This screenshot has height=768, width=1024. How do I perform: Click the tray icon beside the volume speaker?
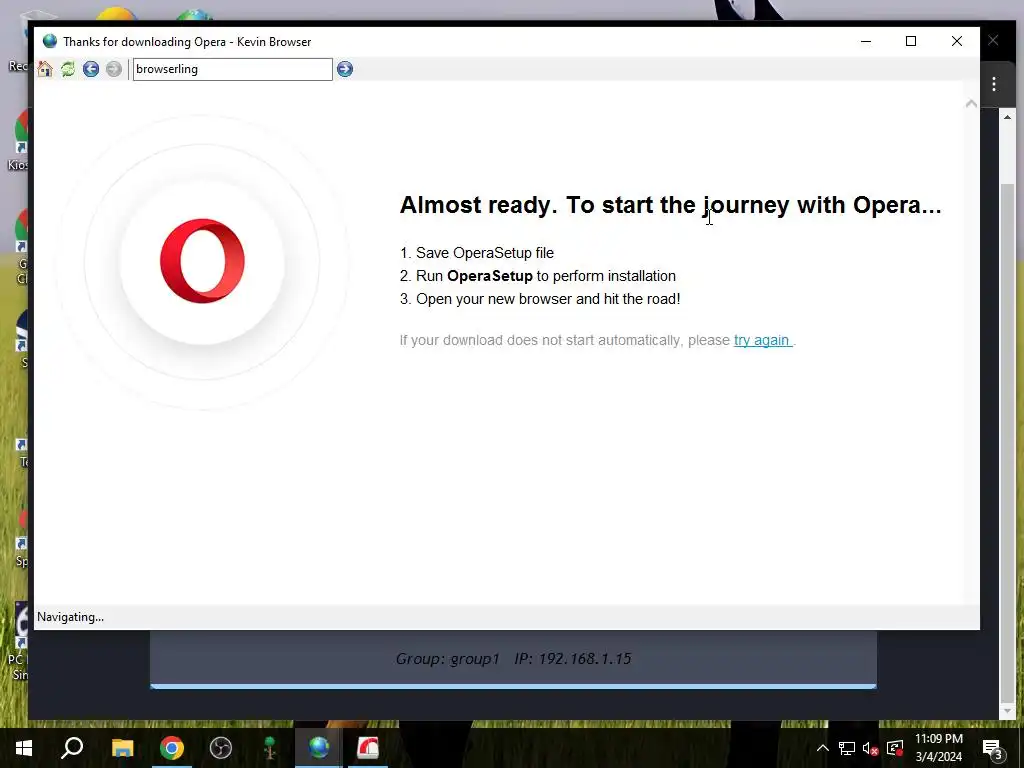tap(895, 748)
